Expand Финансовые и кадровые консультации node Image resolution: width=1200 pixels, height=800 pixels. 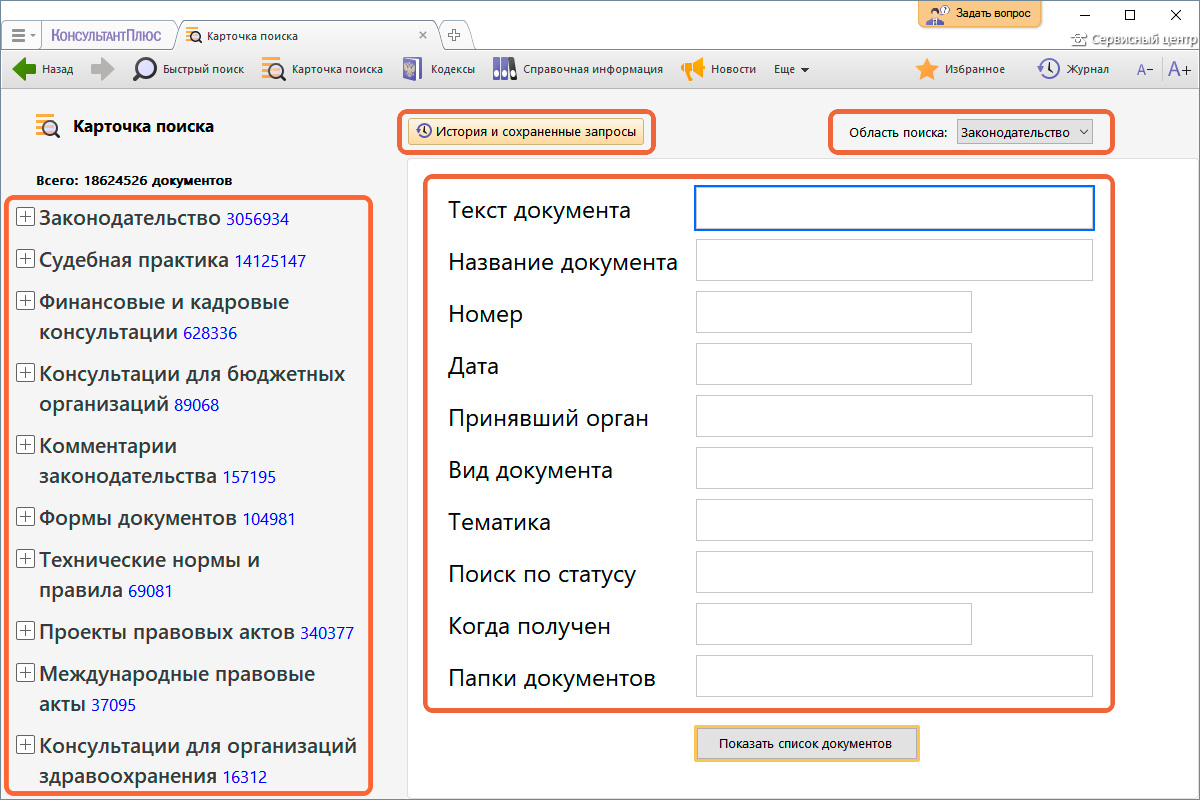point(26,300)
